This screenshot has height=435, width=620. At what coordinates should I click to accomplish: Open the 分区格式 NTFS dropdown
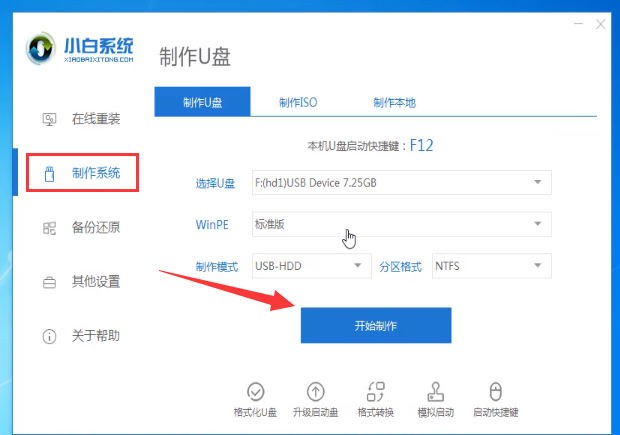490,266
